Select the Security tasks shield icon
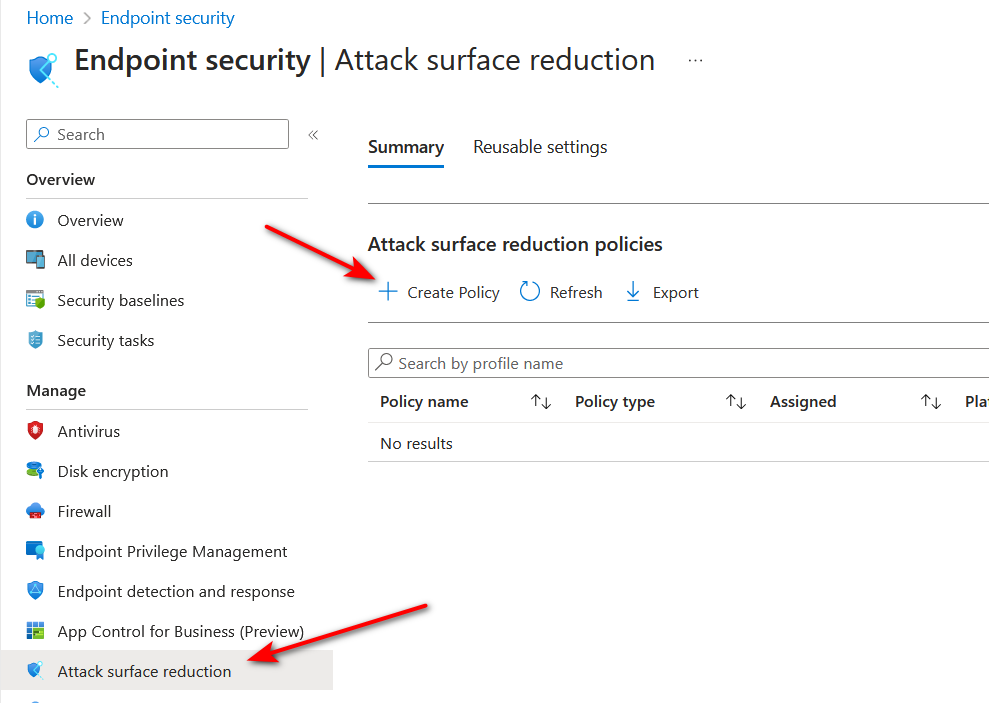 [x=35, y=340]
